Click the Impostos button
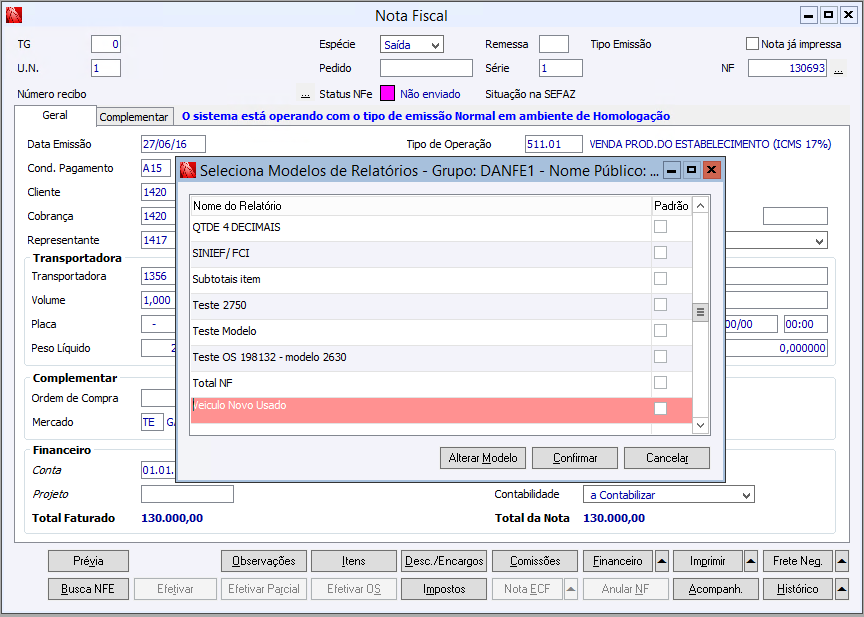 (x=444, y=589)
